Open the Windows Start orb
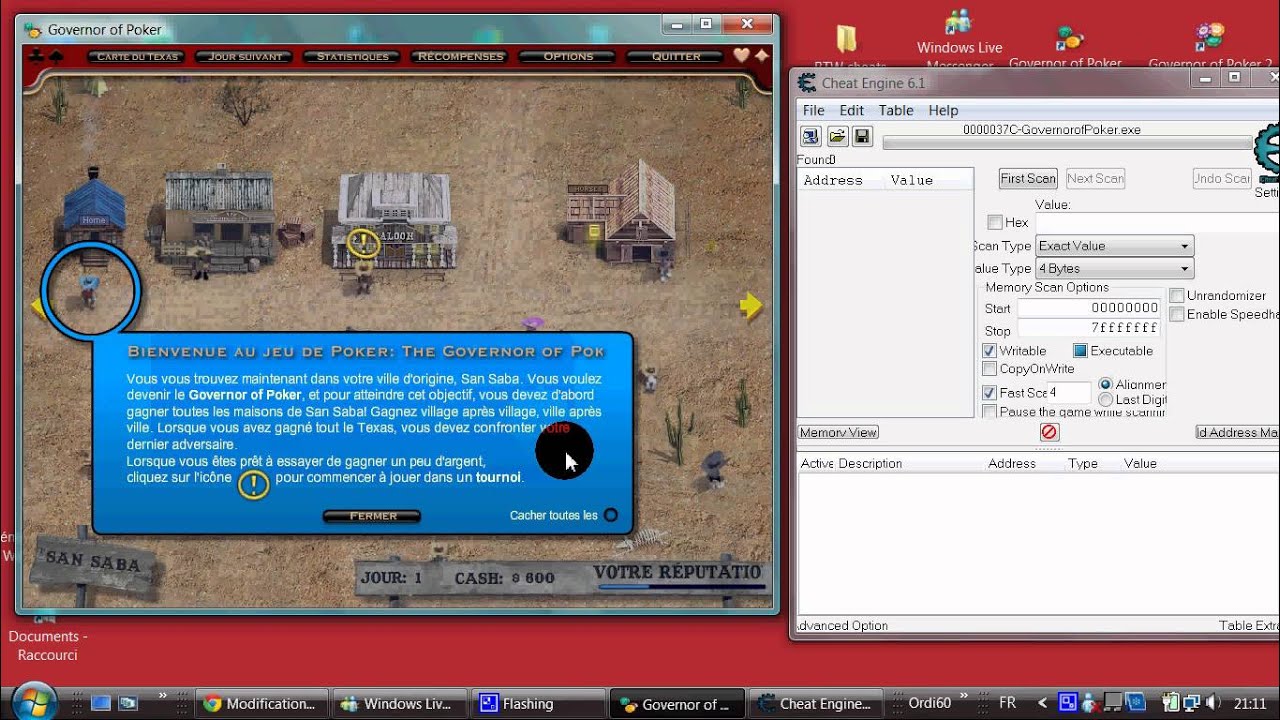Viewport: 1280px width, 720px height. [x=37, y=701]
